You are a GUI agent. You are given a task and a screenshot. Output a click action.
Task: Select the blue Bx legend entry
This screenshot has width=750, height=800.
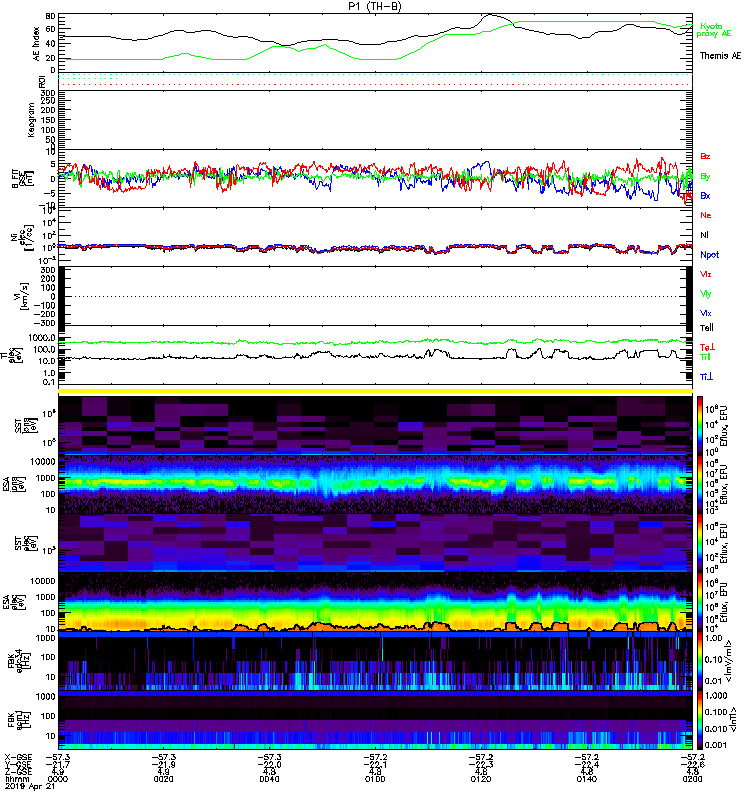point(705,195)
